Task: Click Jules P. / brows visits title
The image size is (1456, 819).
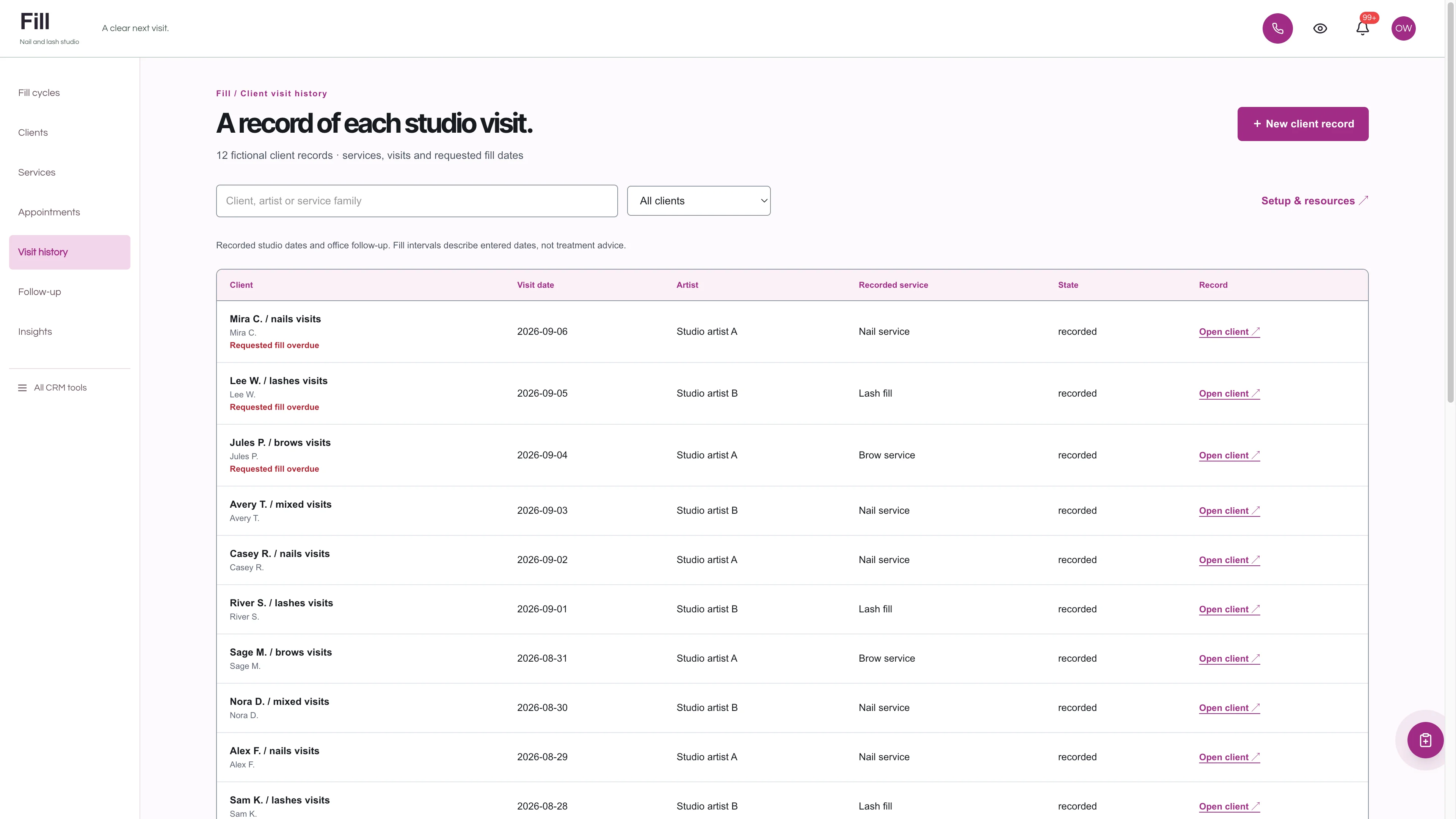Action: click(280, 442)
